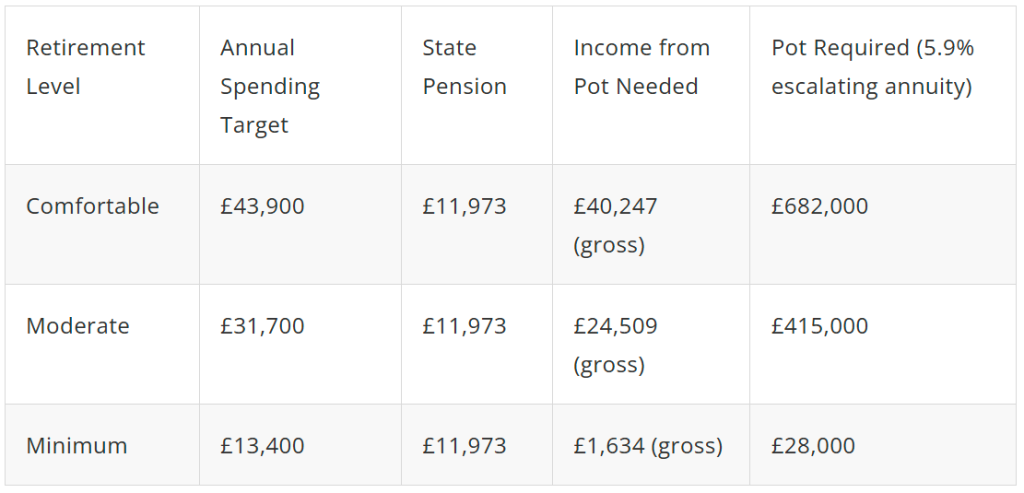Click the £43,900 spending target cell
Screen dimensions: 1024x493
[x=262, y=206]
